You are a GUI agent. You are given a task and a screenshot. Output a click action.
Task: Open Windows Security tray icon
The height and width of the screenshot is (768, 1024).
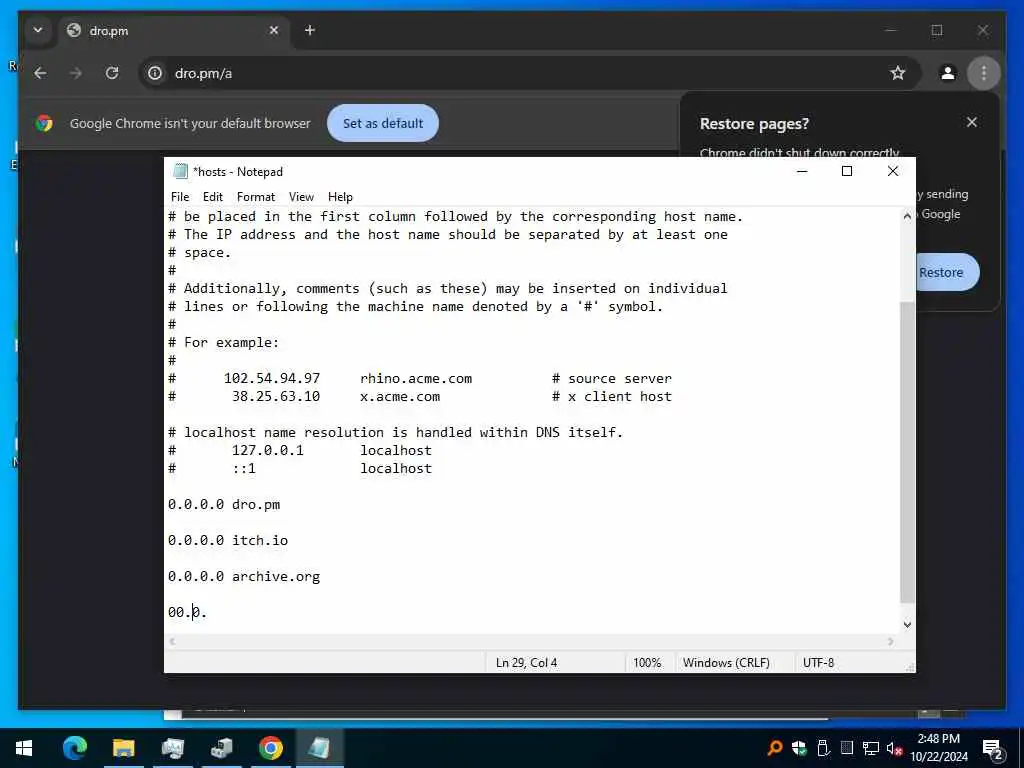point(799,748)
